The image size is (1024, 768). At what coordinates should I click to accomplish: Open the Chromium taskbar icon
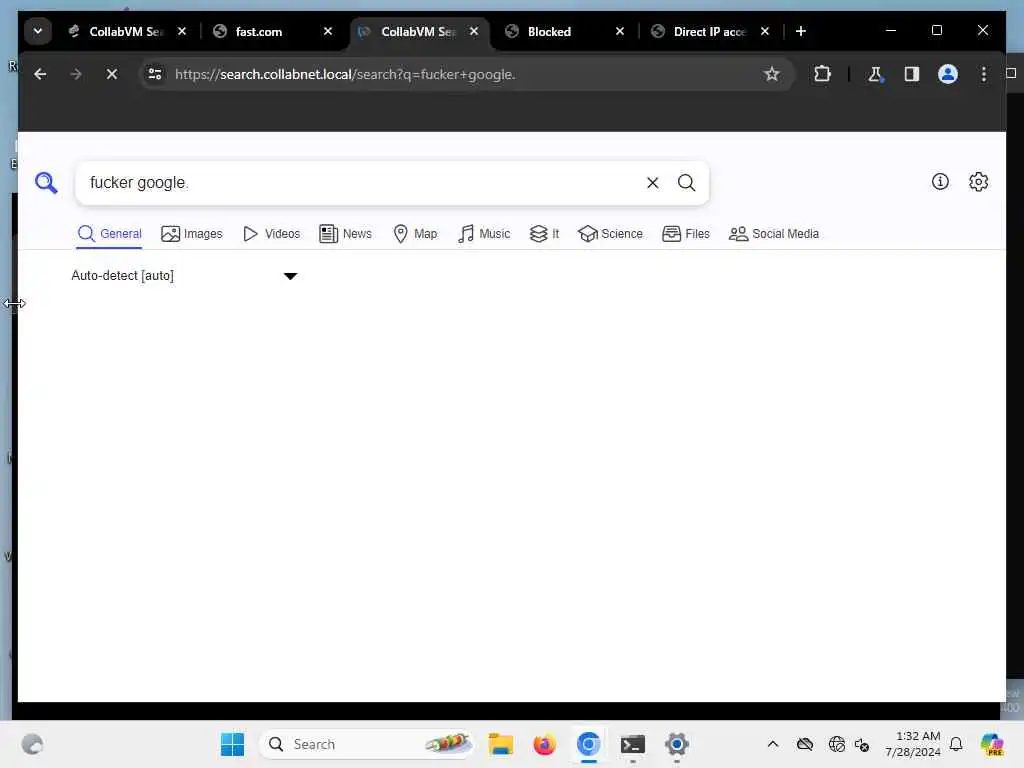(x=588, y=744)
